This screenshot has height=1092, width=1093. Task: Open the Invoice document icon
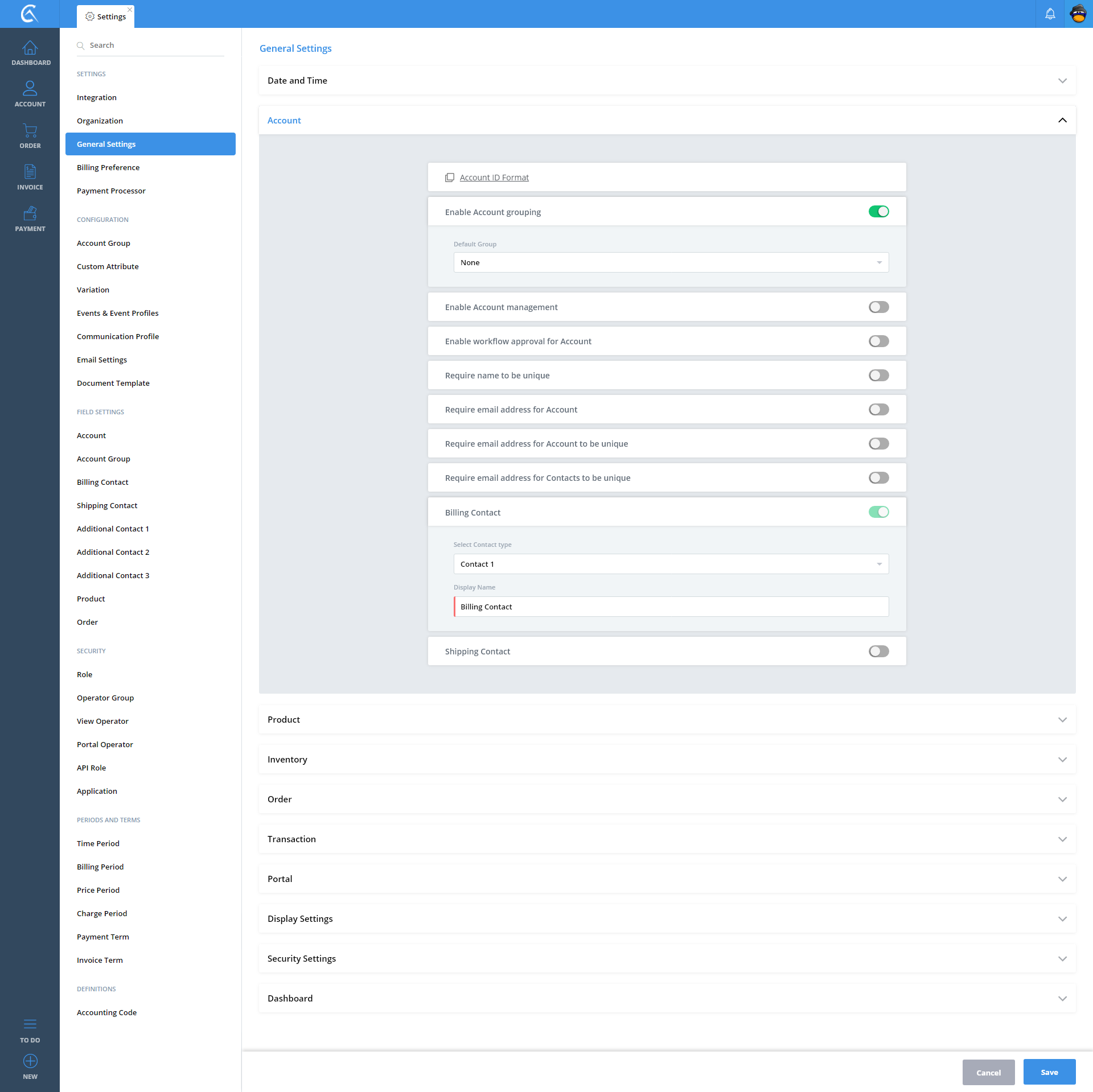click(30, 172)
